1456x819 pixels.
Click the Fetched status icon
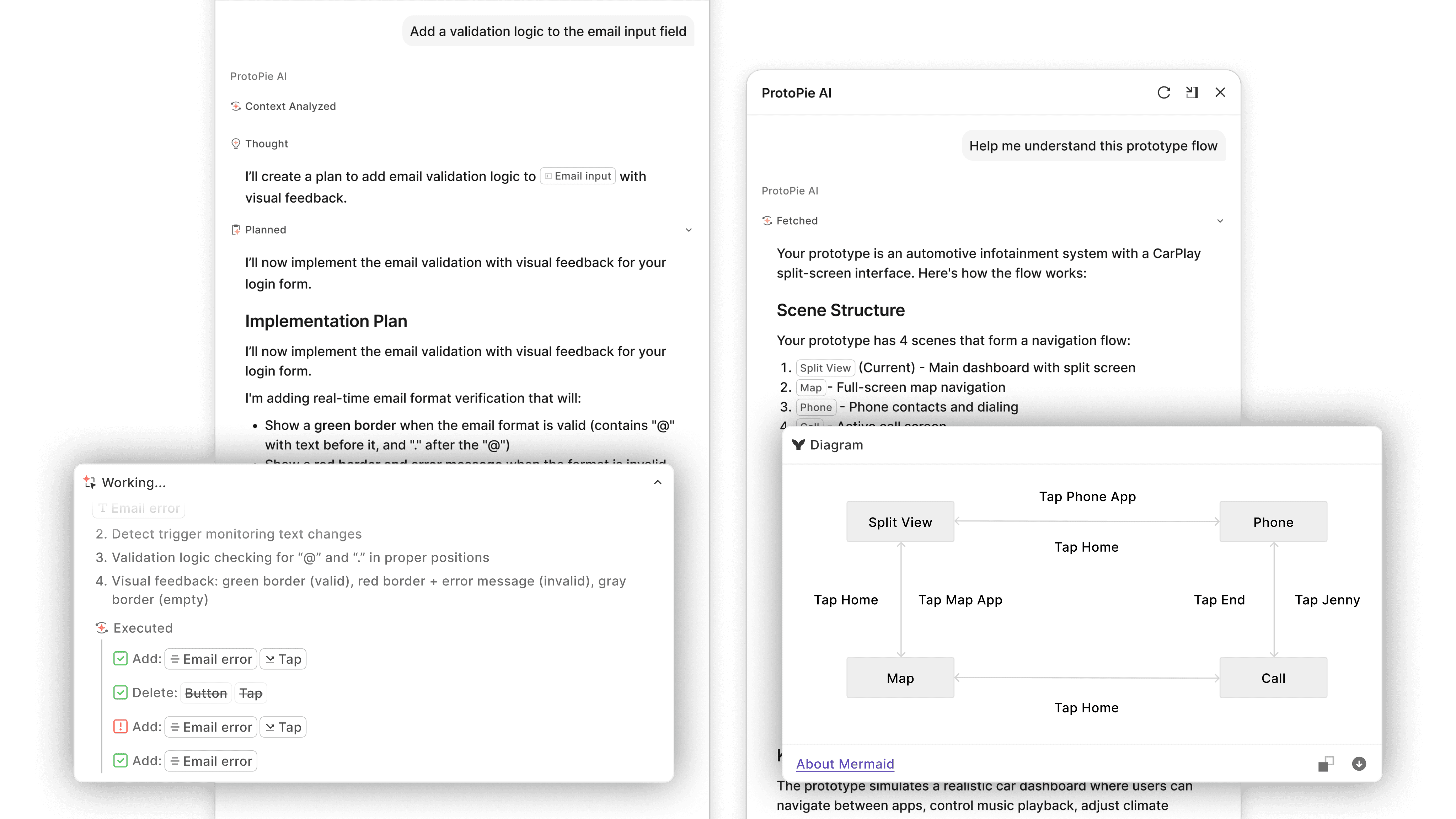767,220
